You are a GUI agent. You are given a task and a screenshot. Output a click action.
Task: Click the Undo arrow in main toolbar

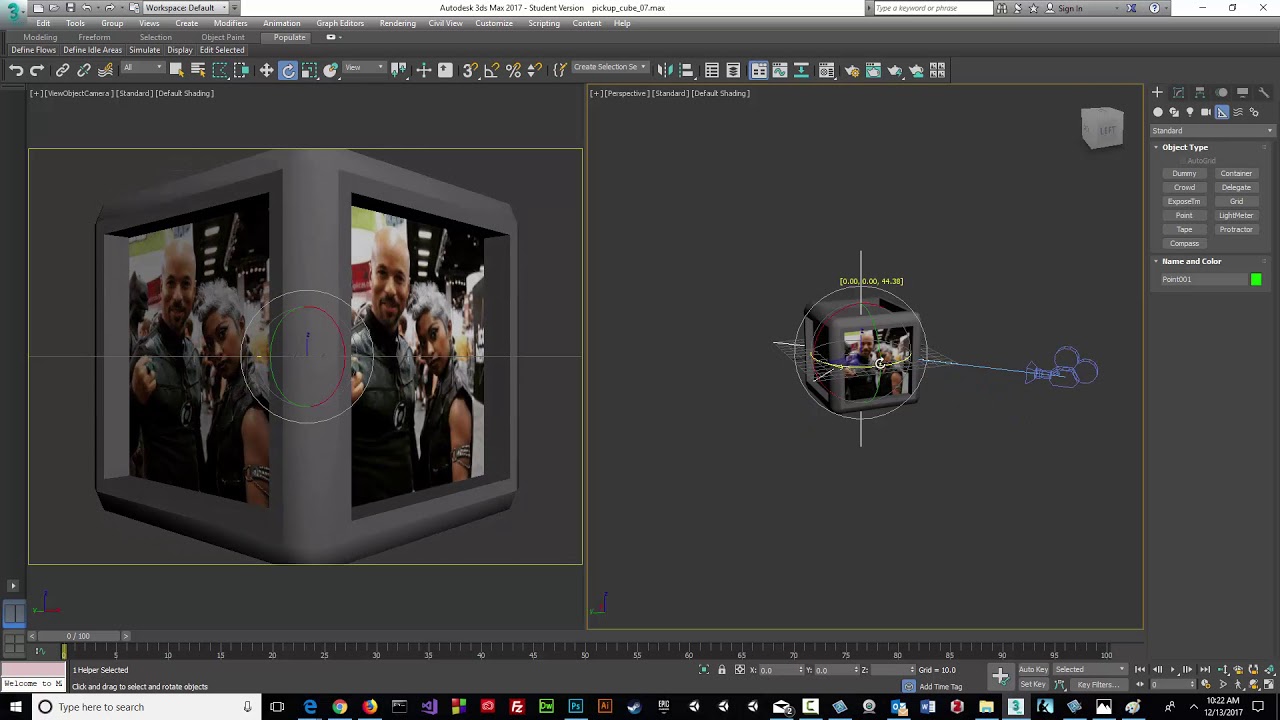(16, 70)
